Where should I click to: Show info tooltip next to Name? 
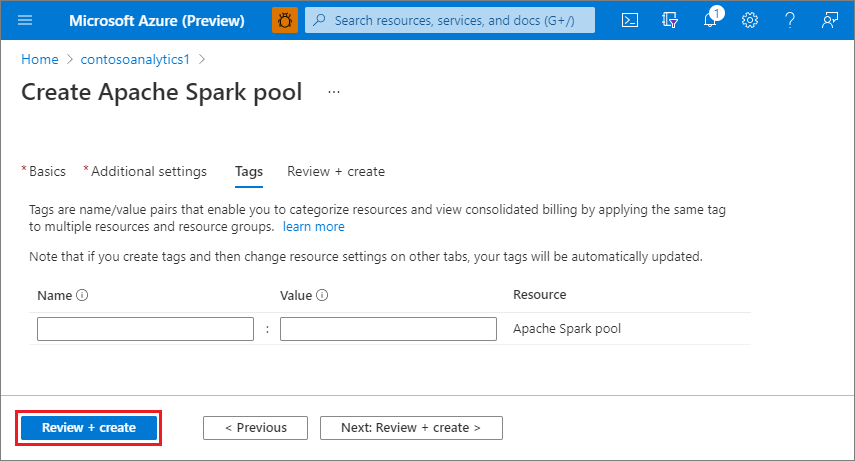pyautogui.click(x=83, y=296)
